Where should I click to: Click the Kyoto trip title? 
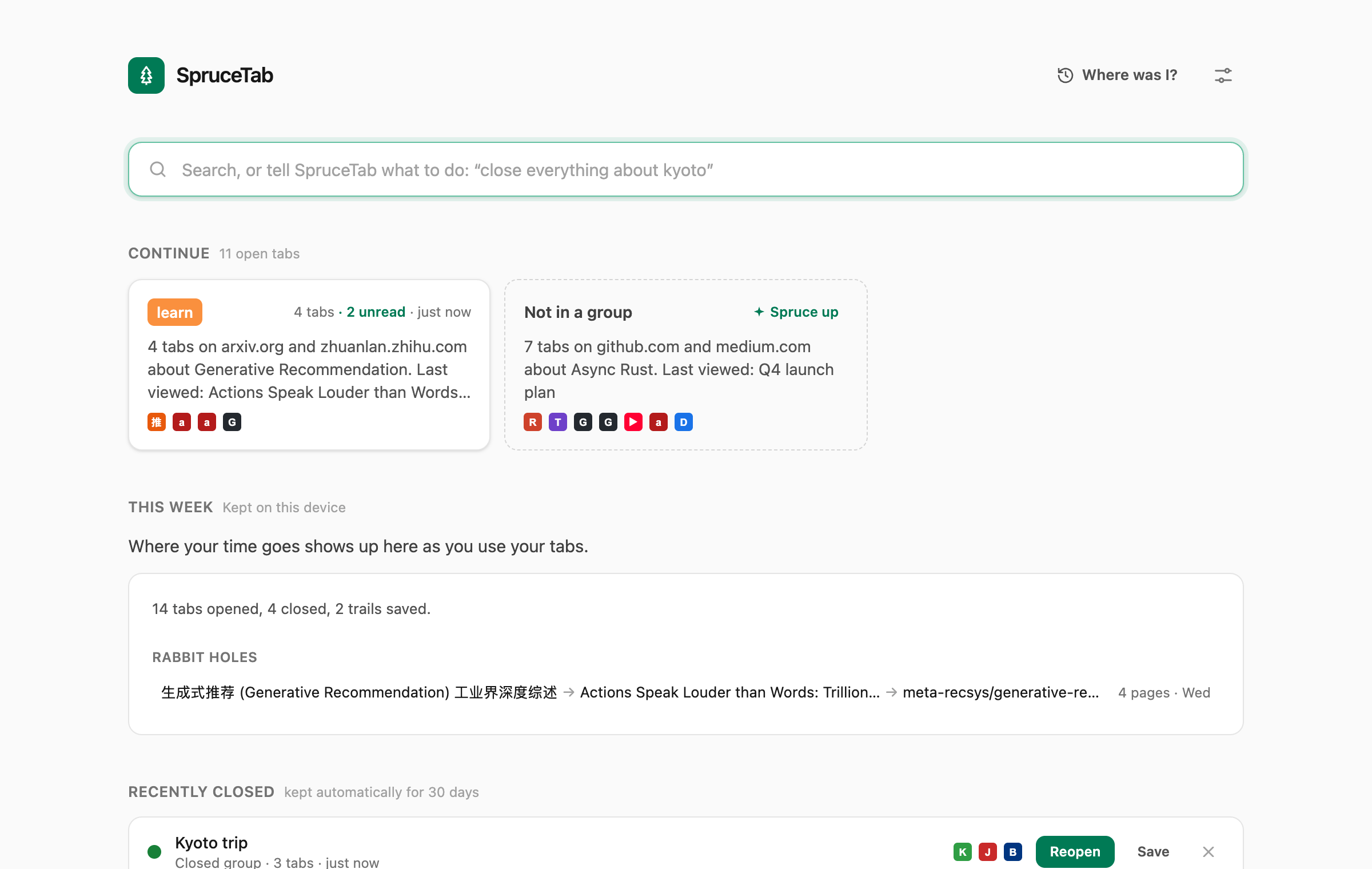tap(211, 843)
